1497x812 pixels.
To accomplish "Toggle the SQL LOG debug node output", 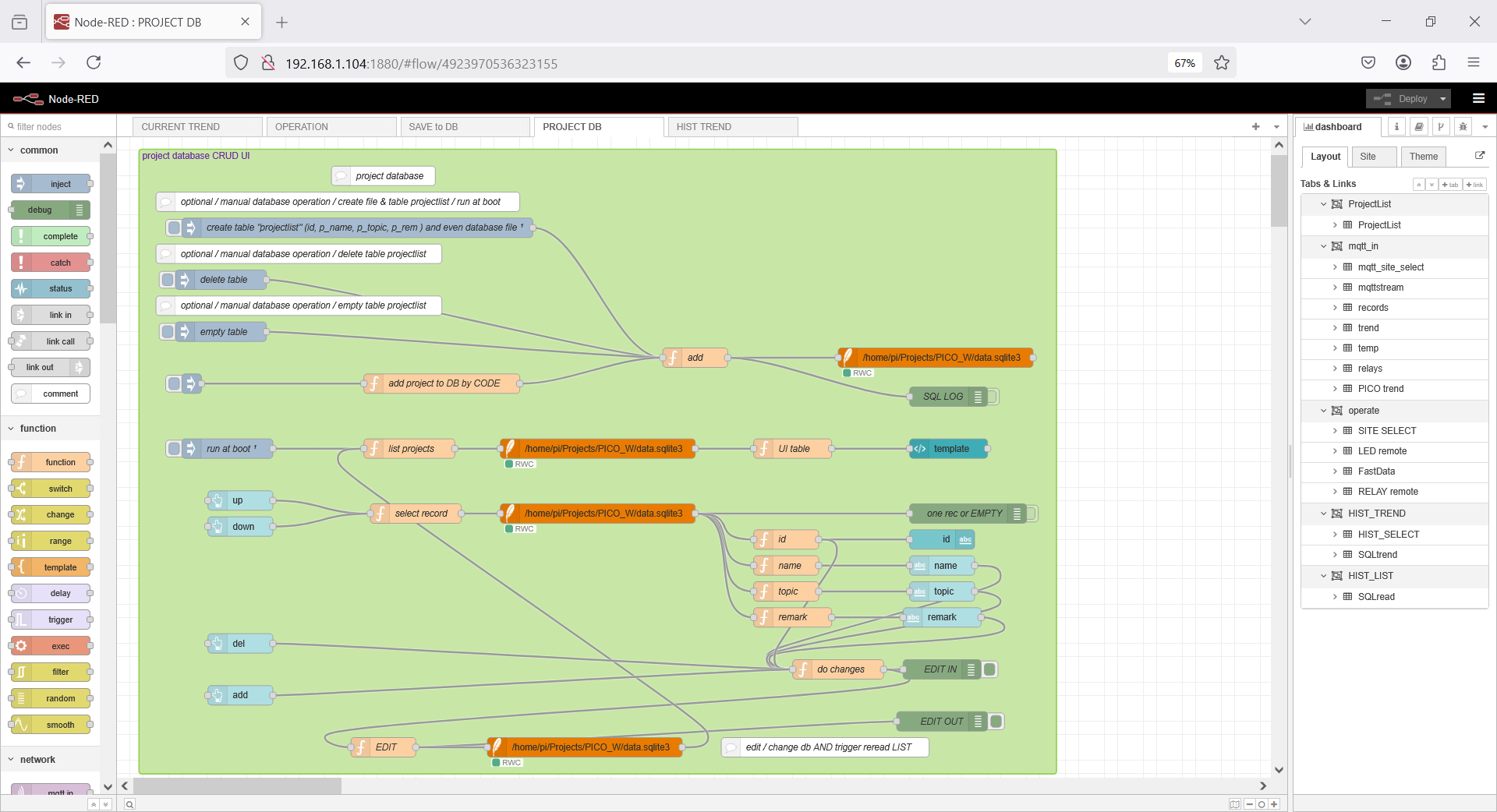I will pos(993,397).
